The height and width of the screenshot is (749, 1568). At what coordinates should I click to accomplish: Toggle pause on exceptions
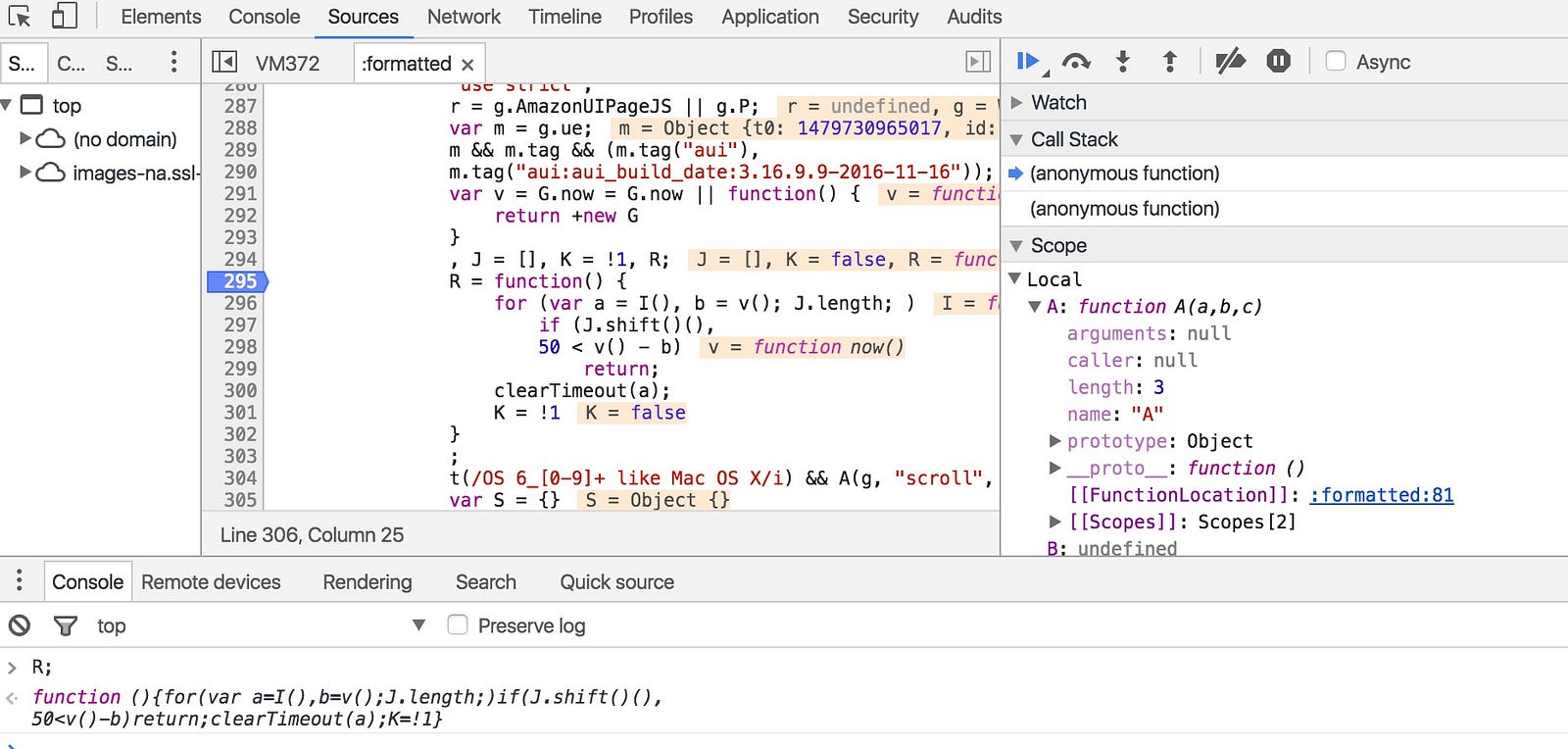pyautogui.click(x=1278, y=62)
